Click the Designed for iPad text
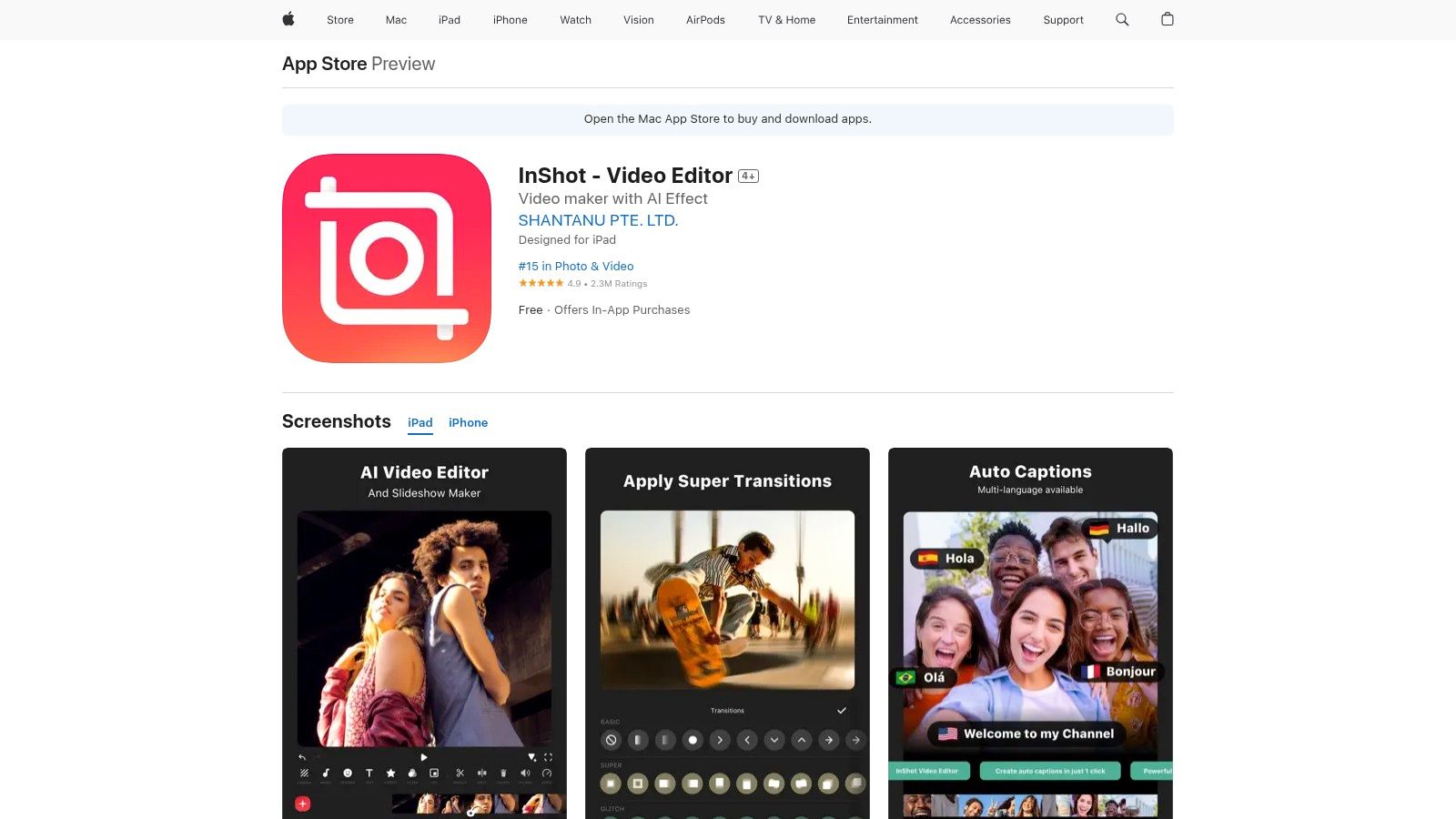The height and width of the screenshot is (819, 1456). [x=567, y=240]
